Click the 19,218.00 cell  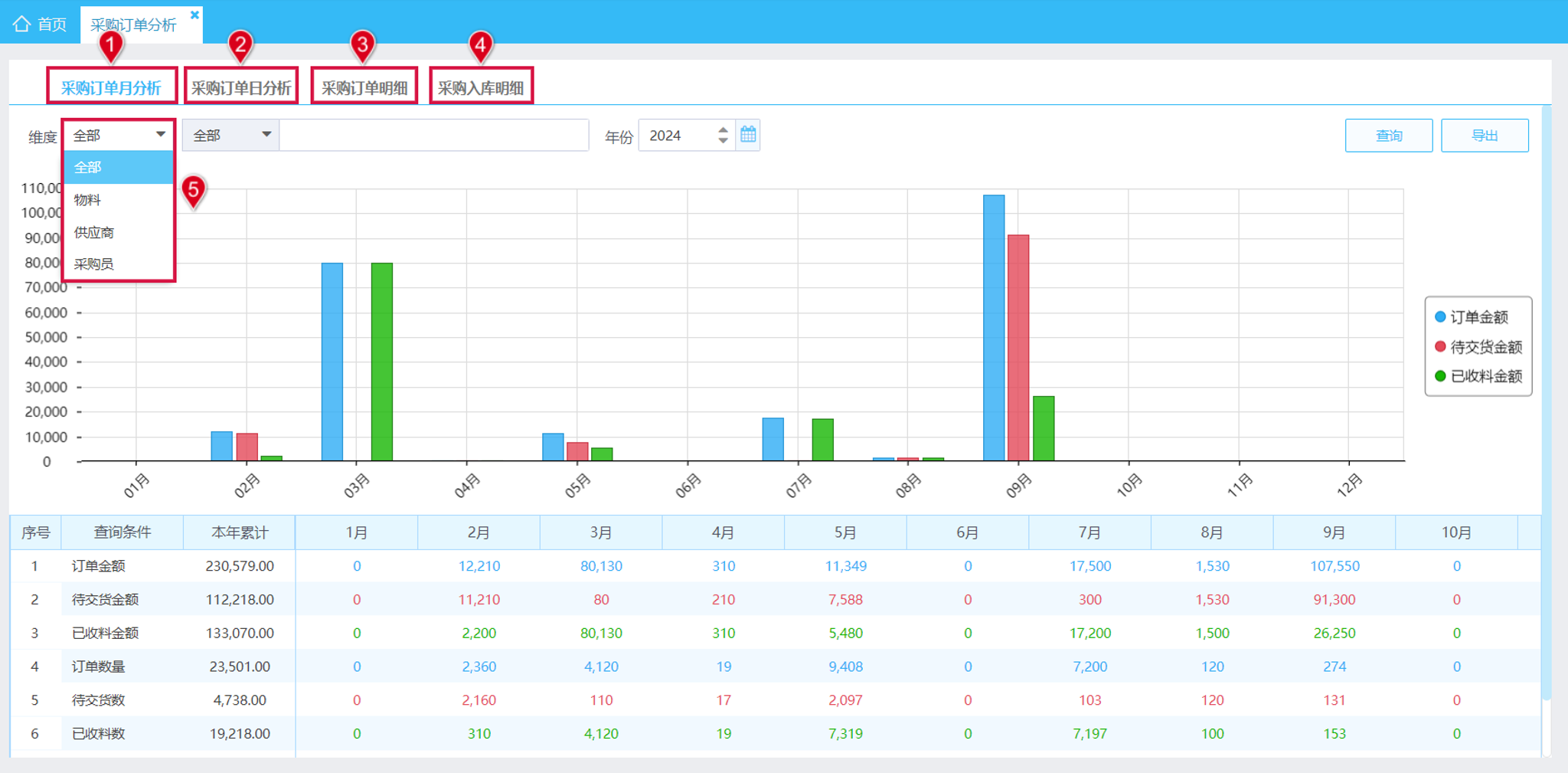coord(240,734)
